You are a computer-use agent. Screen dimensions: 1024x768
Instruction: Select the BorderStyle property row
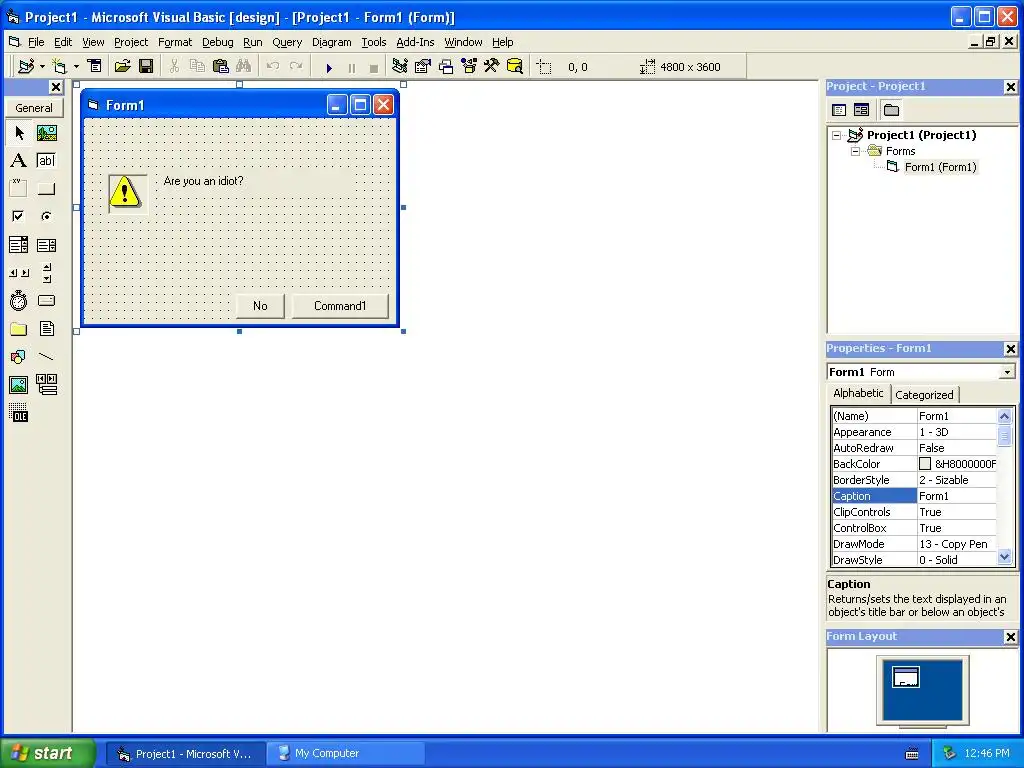(x=914, y=480)
